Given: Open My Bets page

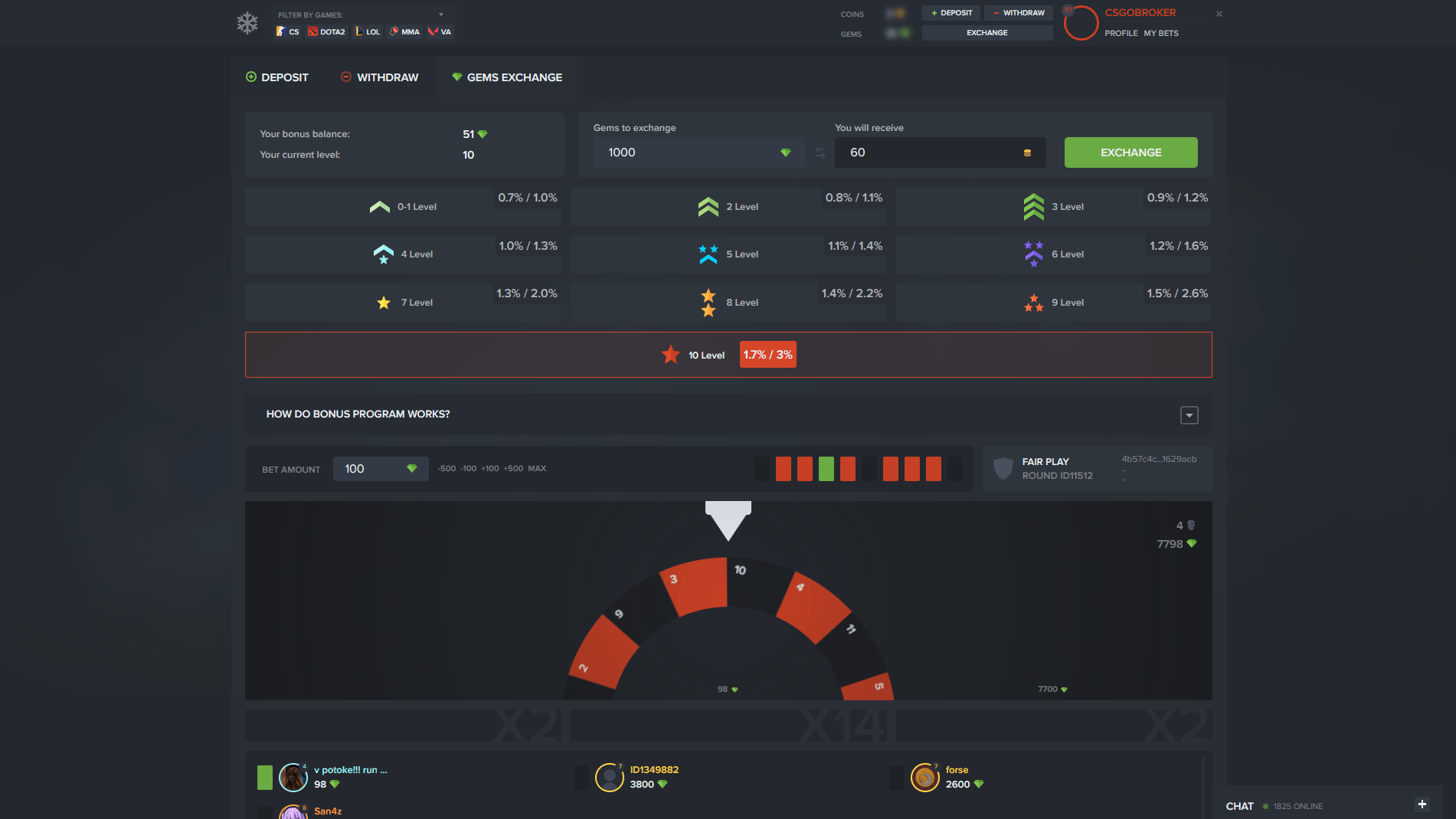Looking at the screenshot, I should pyautogui.click(x=1161, y=33).
